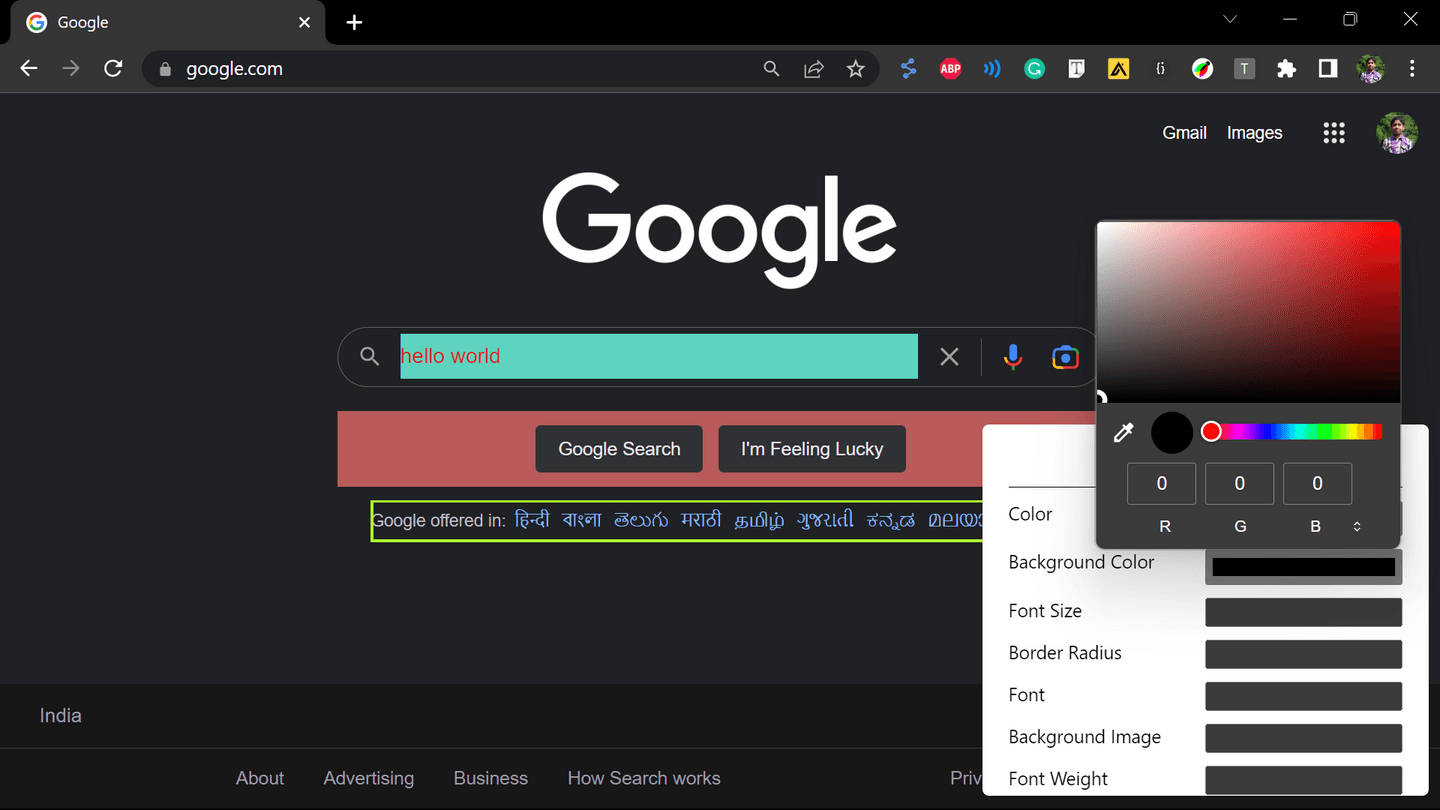Open the yellow triangle extension icon
This screenshot has height=810, width=1440.
[1118, 69]
